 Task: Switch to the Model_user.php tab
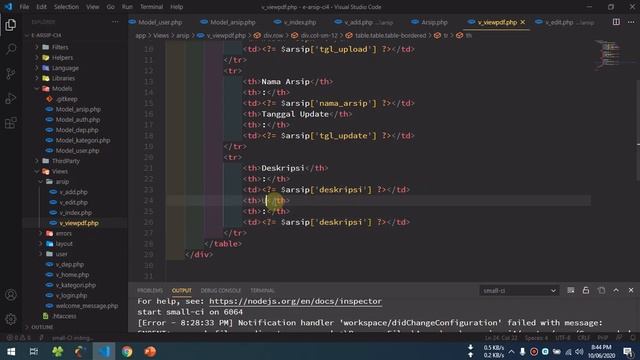pos(160,22)
